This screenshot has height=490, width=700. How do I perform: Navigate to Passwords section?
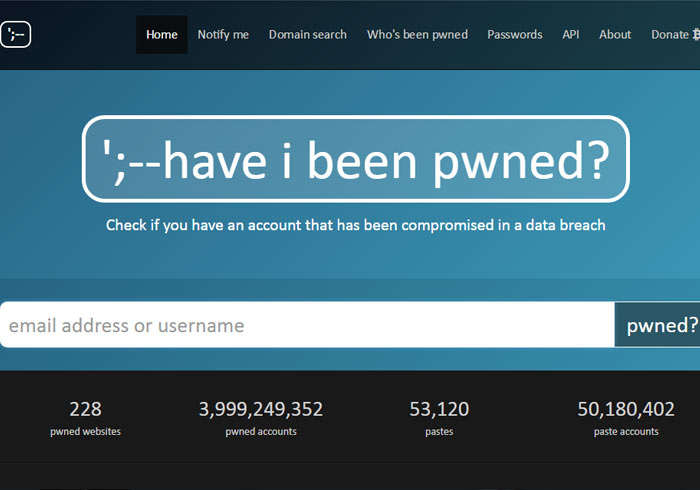515,35
